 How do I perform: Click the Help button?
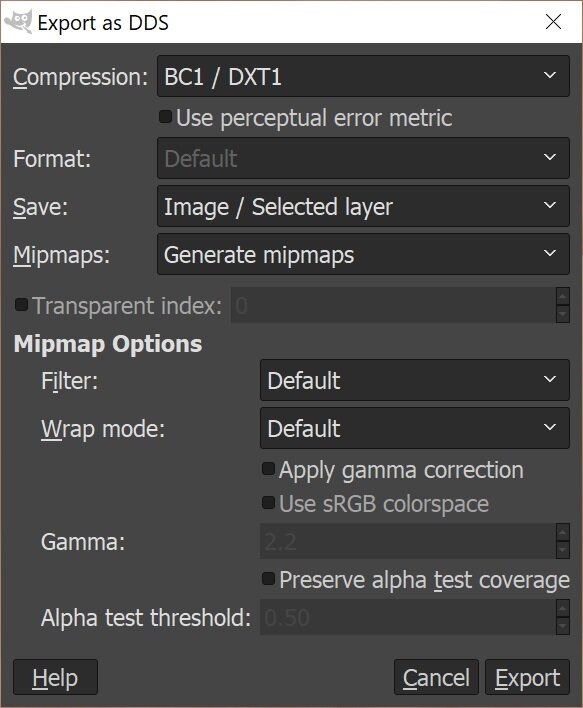[x=55, y=677]
